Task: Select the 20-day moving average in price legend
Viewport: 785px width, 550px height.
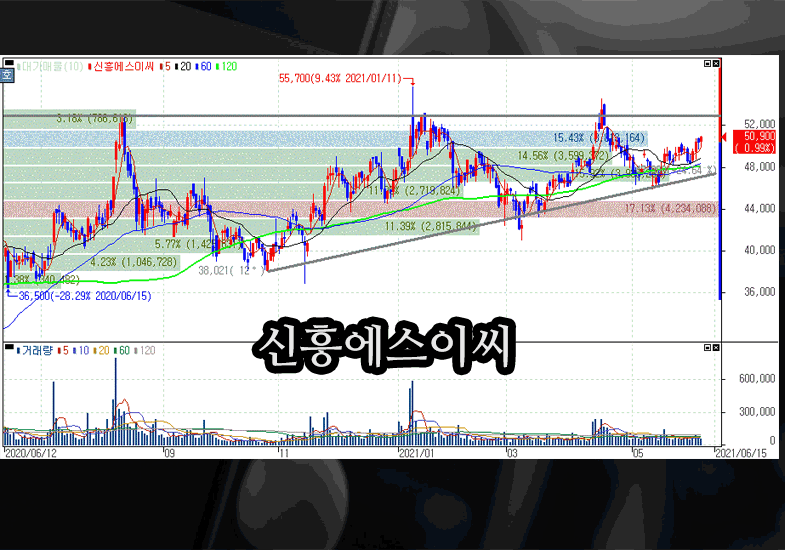Action: point(183,67)
